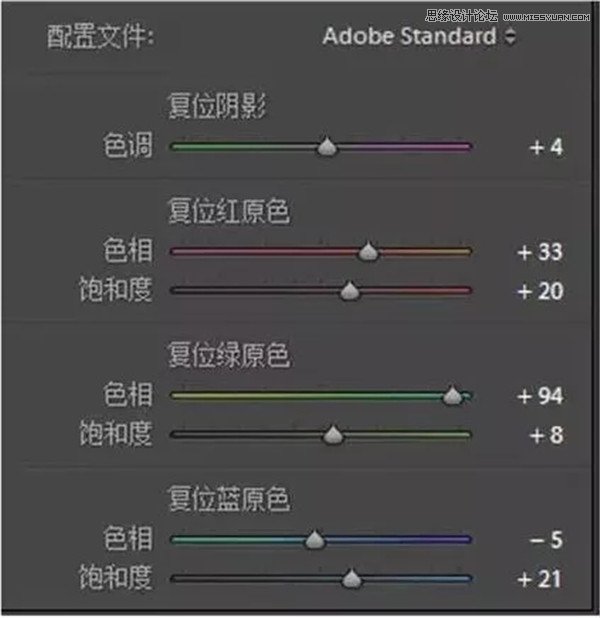
Task: Click the 配置文件 profile label
Action: [x=100, y=38]
